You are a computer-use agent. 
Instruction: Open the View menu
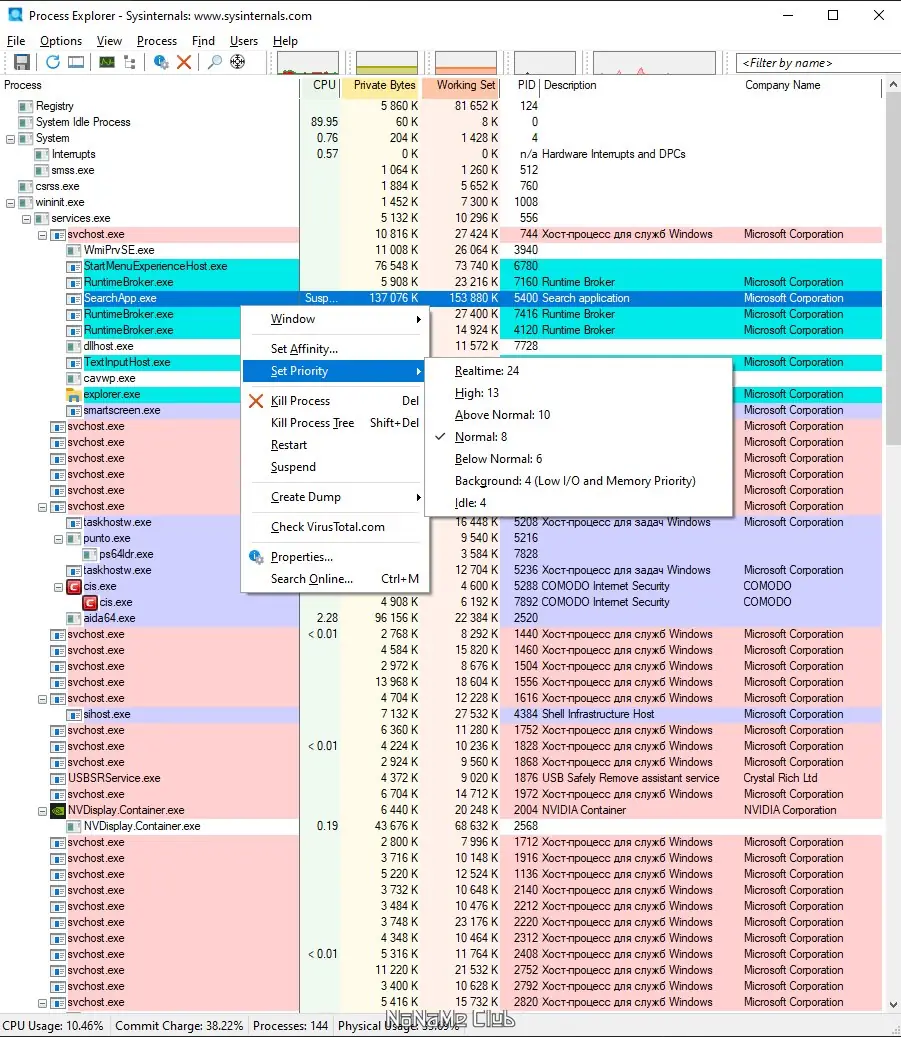pos(109,41)
